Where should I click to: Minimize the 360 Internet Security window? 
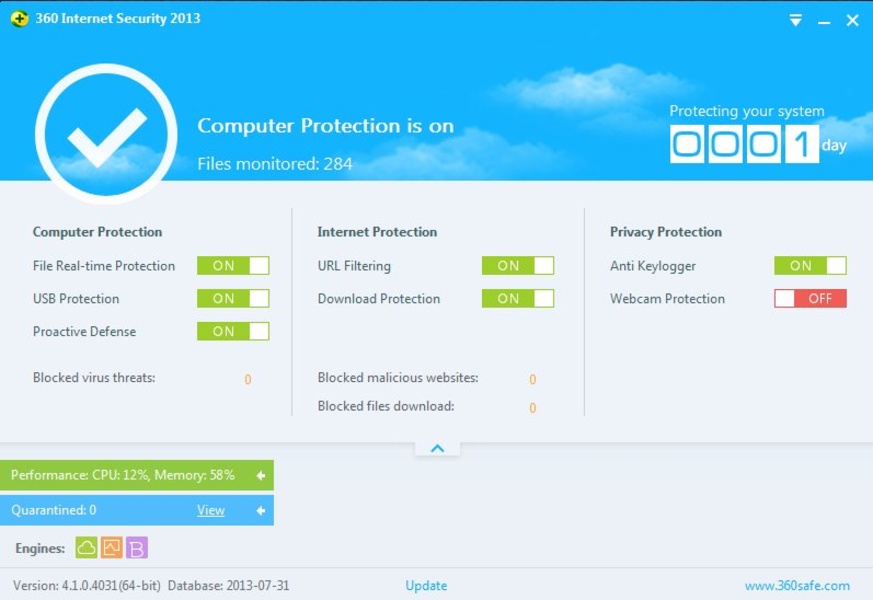click(824, 22)
